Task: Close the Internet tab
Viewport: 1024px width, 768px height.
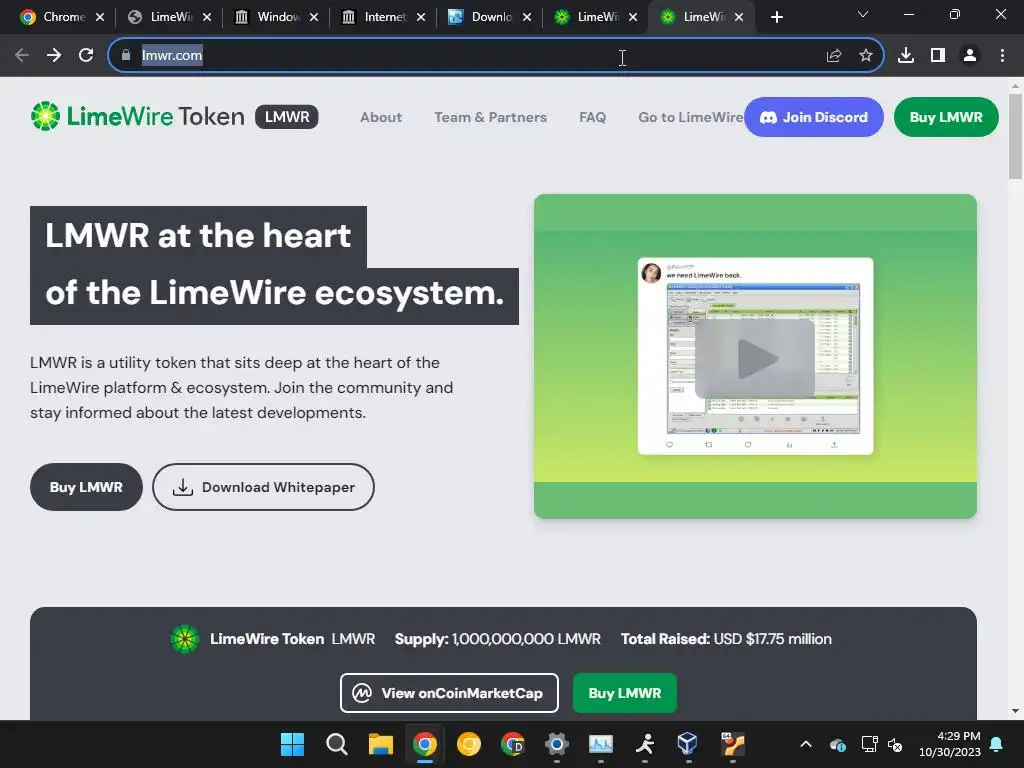Action: (421, 17)
